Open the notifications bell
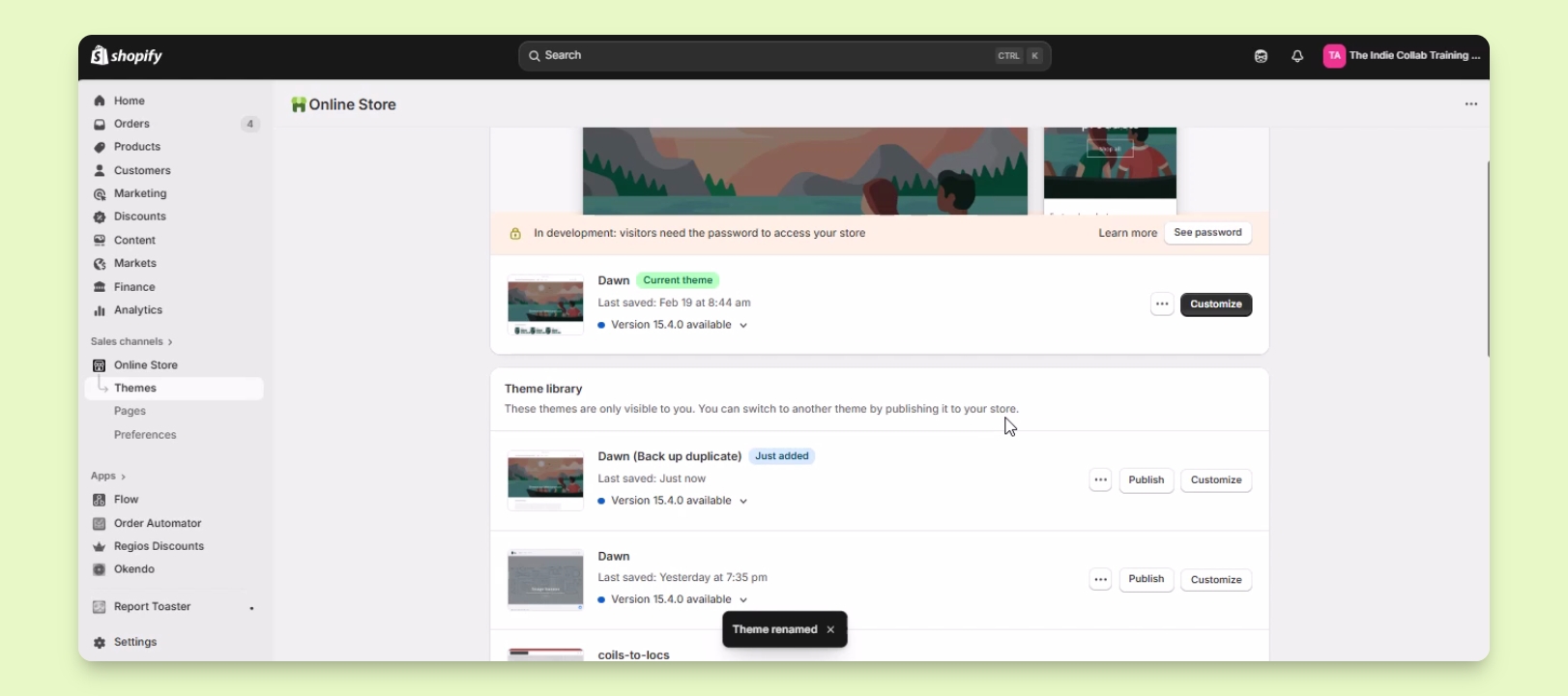 (1297, 56)
